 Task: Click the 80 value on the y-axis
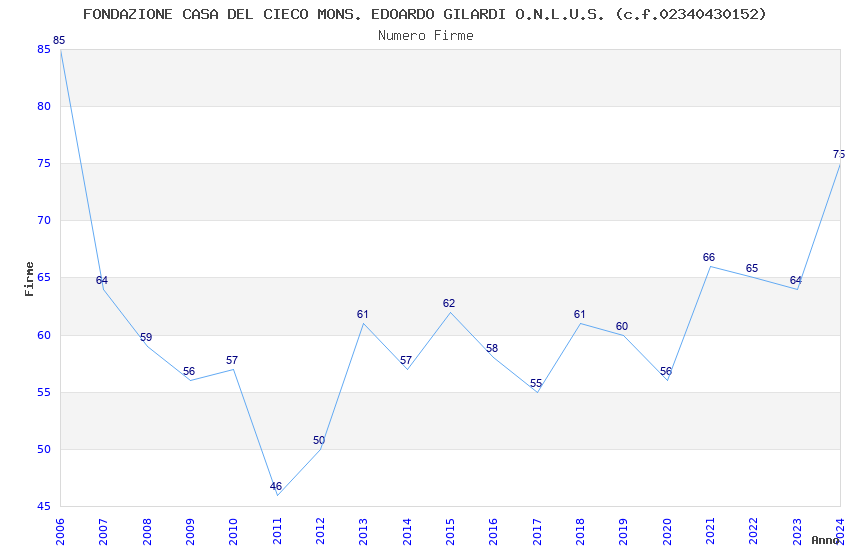44,106
